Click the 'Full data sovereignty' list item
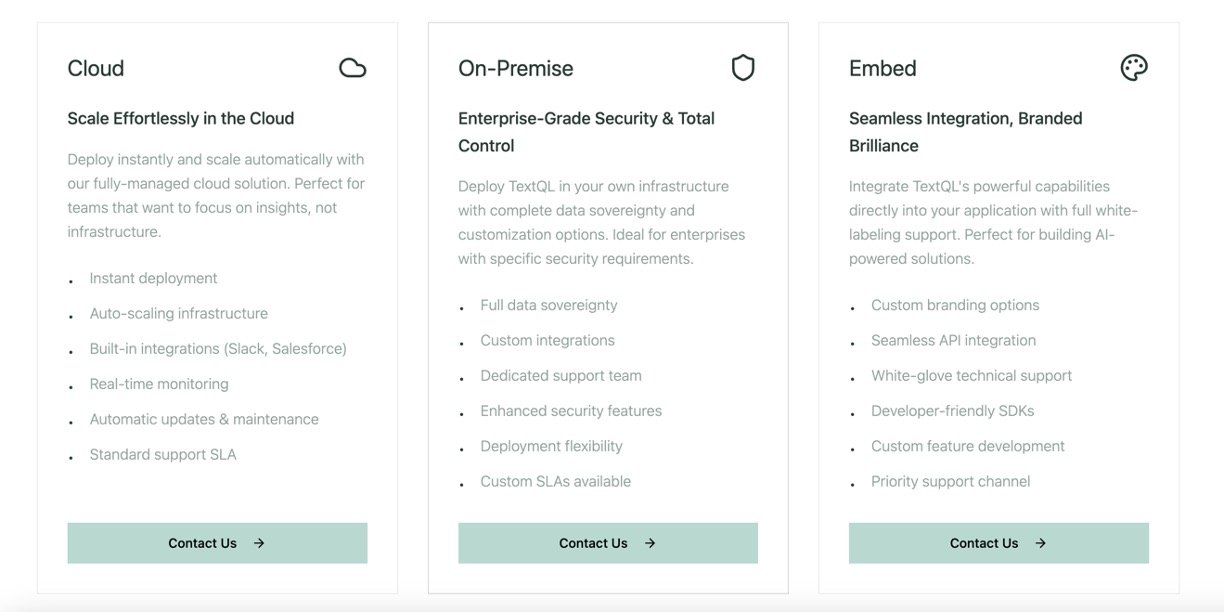This screenshot has height=612, width=1224. [x=549, y=305]
